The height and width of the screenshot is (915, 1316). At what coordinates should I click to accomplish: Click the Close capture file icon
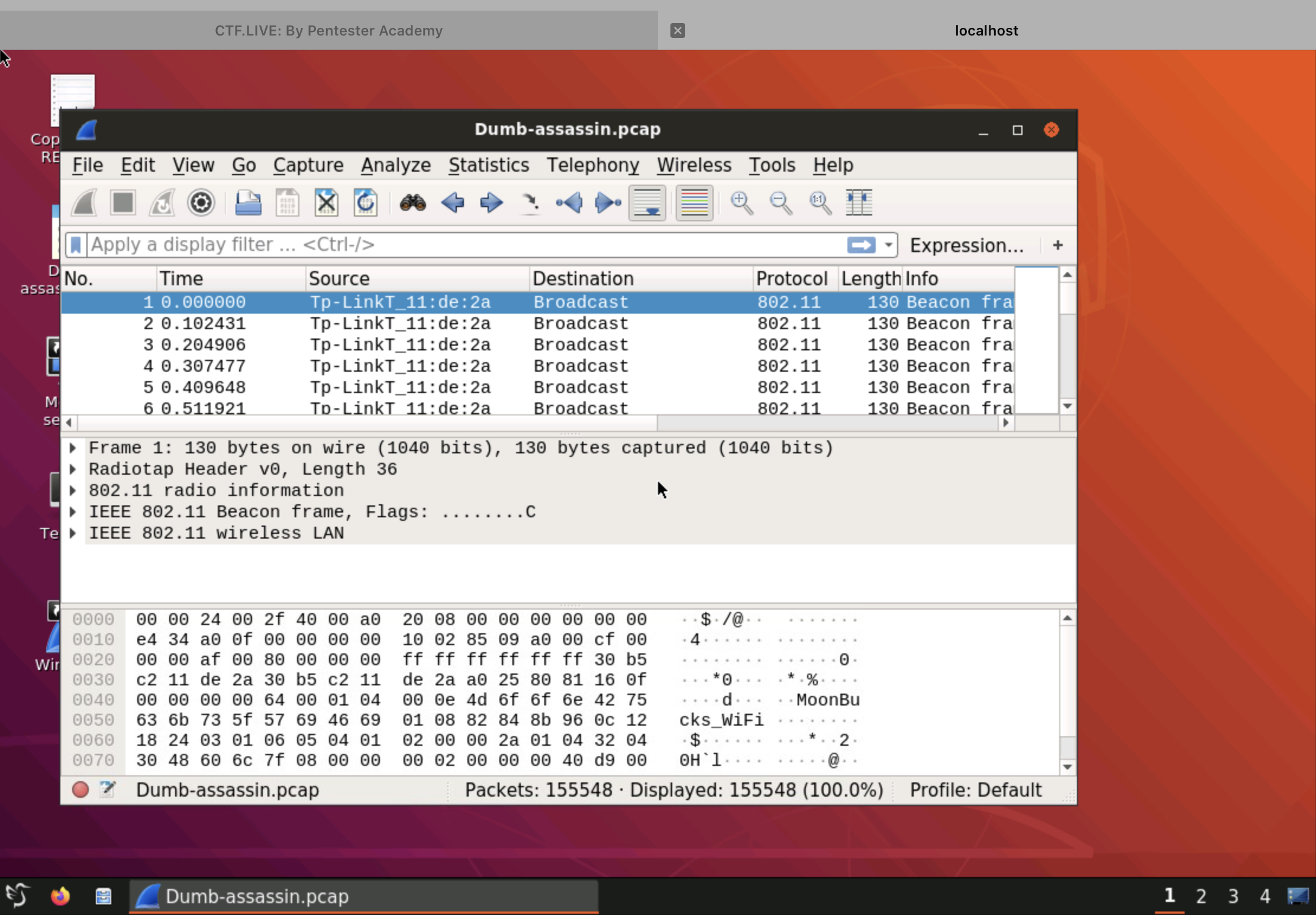pos(326,203)
